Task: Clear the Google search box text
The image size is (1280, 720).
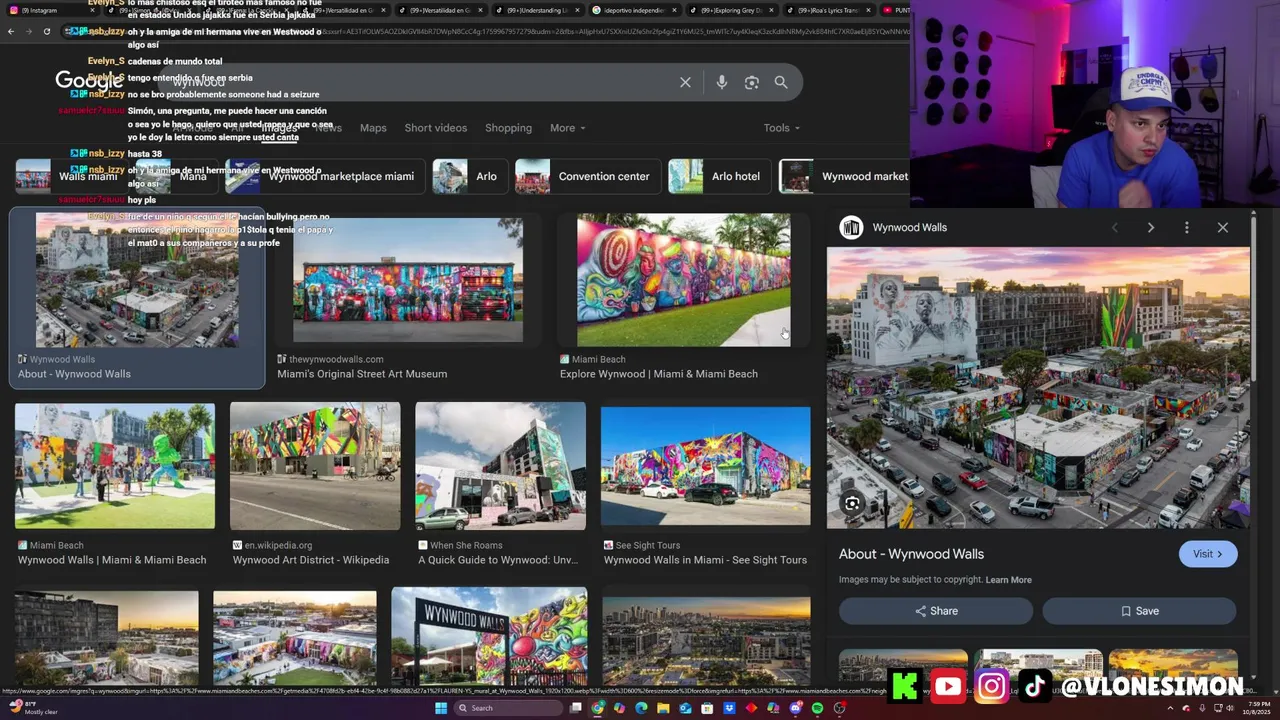Action: click(685, 82)
